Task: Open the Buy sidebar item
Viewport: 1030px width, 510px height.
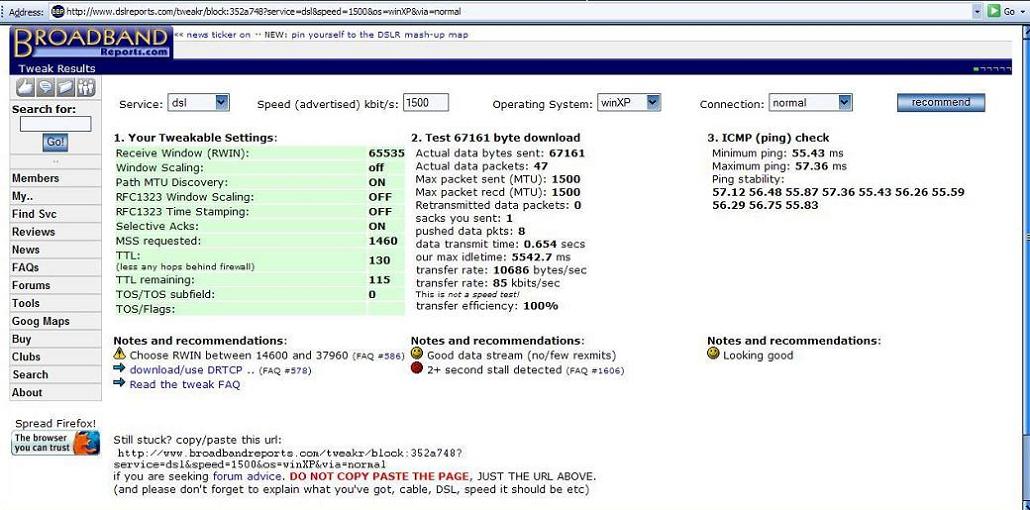Action: 56,339
